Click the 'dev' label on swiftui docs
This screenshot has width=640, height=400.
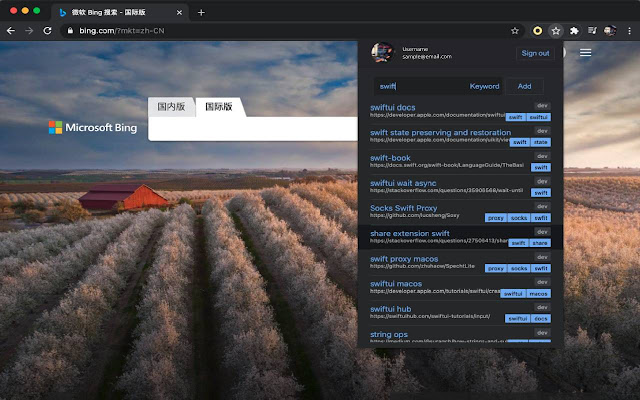pyautogui.click(x=542, y=106)
